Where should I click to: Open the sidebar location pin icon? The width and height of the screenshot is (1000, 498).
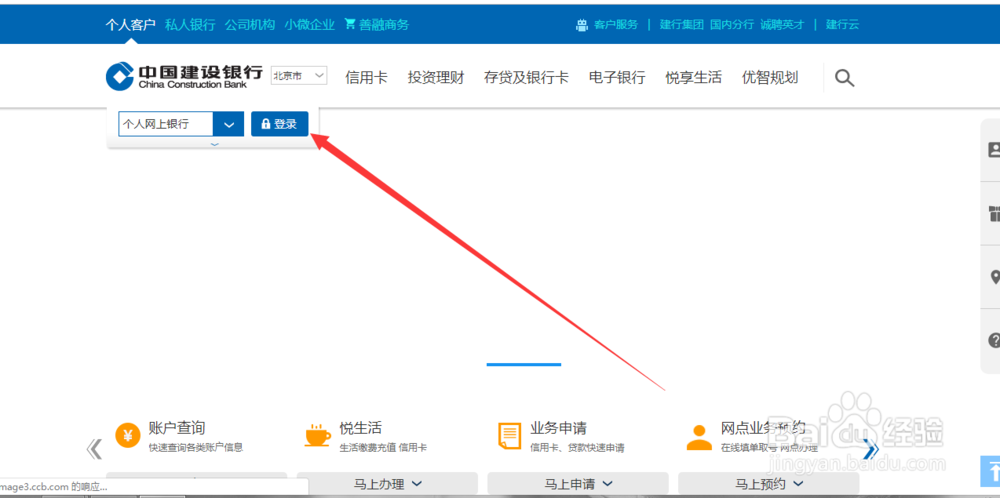tap(994, 277)
